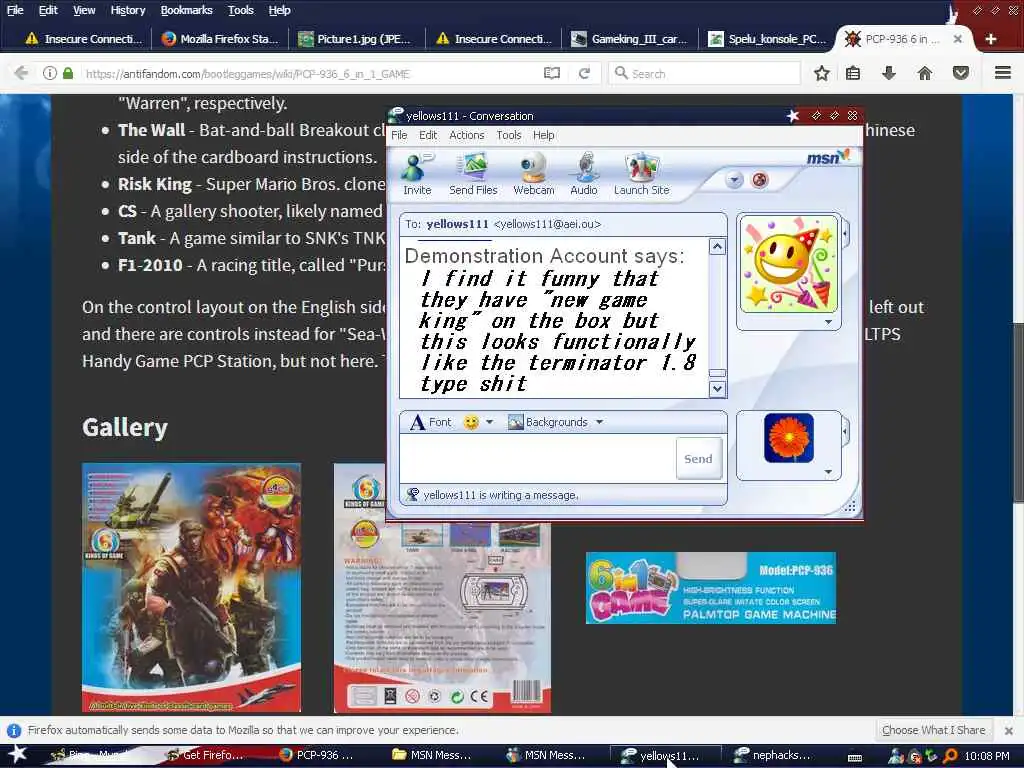Open the Actions menu in the conversation window

coord(466,135)
